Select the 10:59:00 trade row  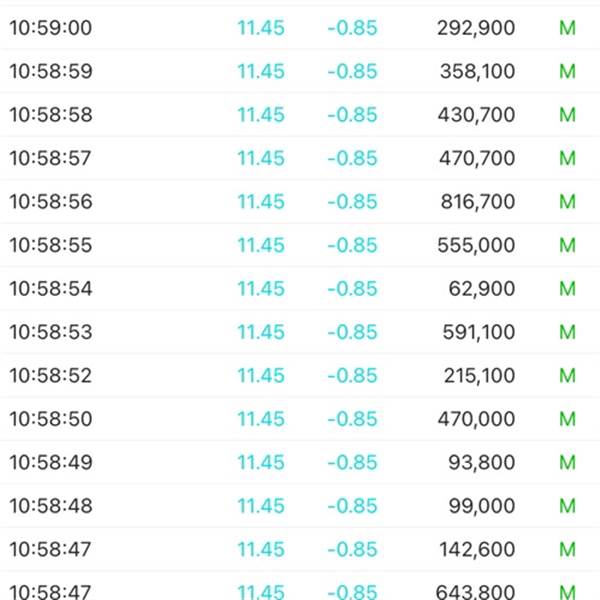[x=300, y=28]
